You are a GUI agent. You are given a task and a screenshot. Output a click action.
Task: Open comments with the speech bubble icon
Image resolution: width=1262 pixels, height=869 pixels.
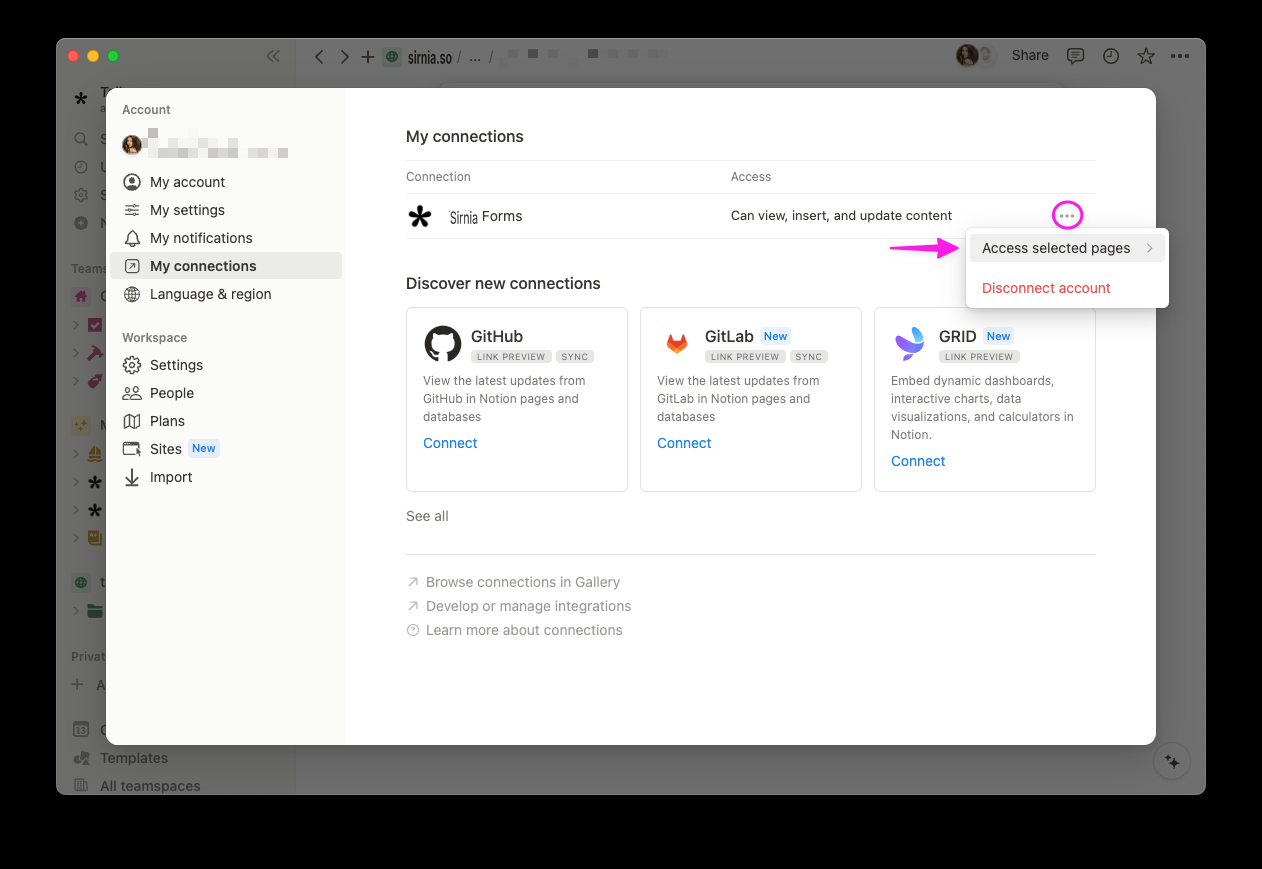tap(1075, 56)
